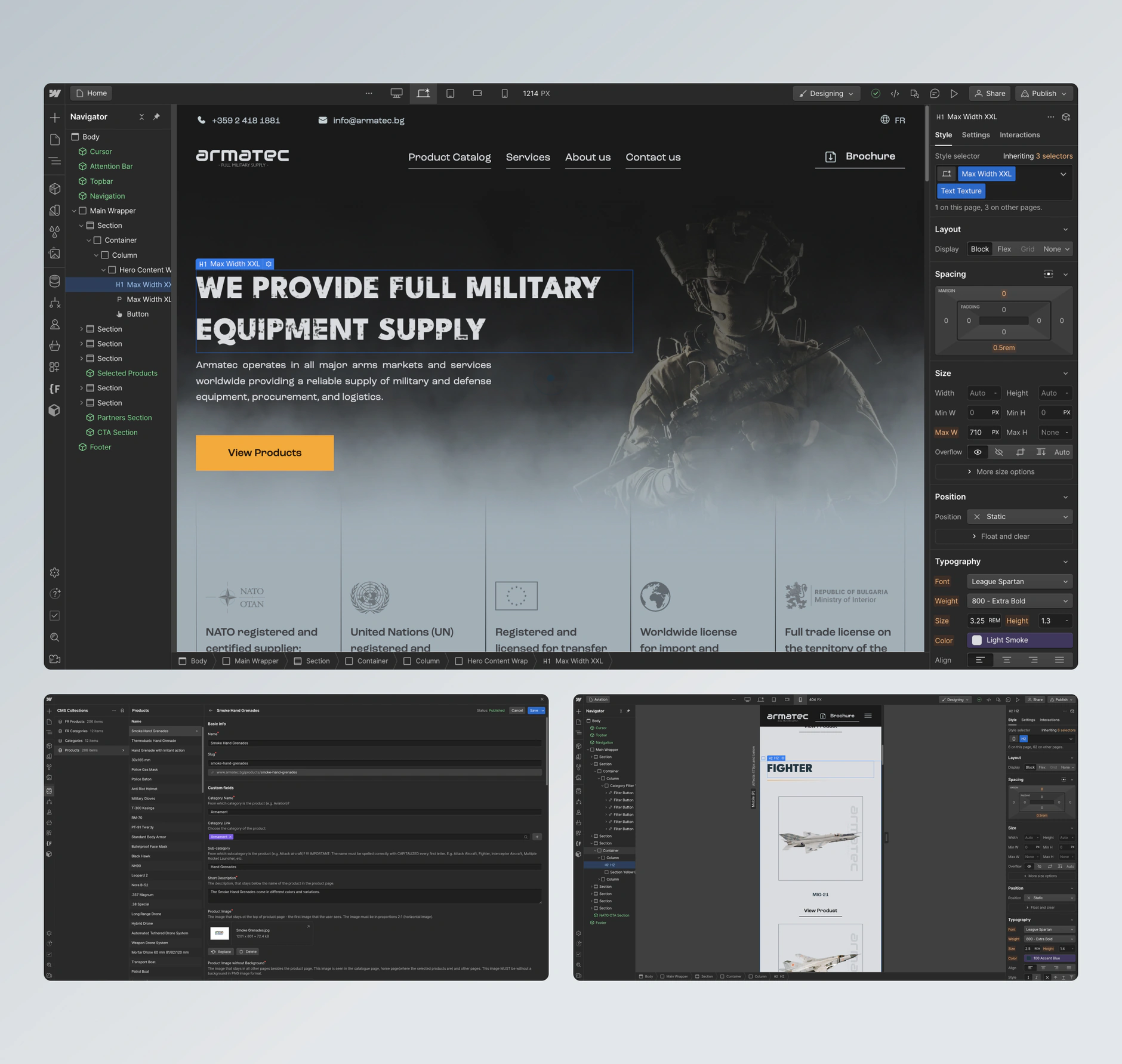The image size is (1122, 1064).
Task: Set Display to Block
Action: coord(979,249)
